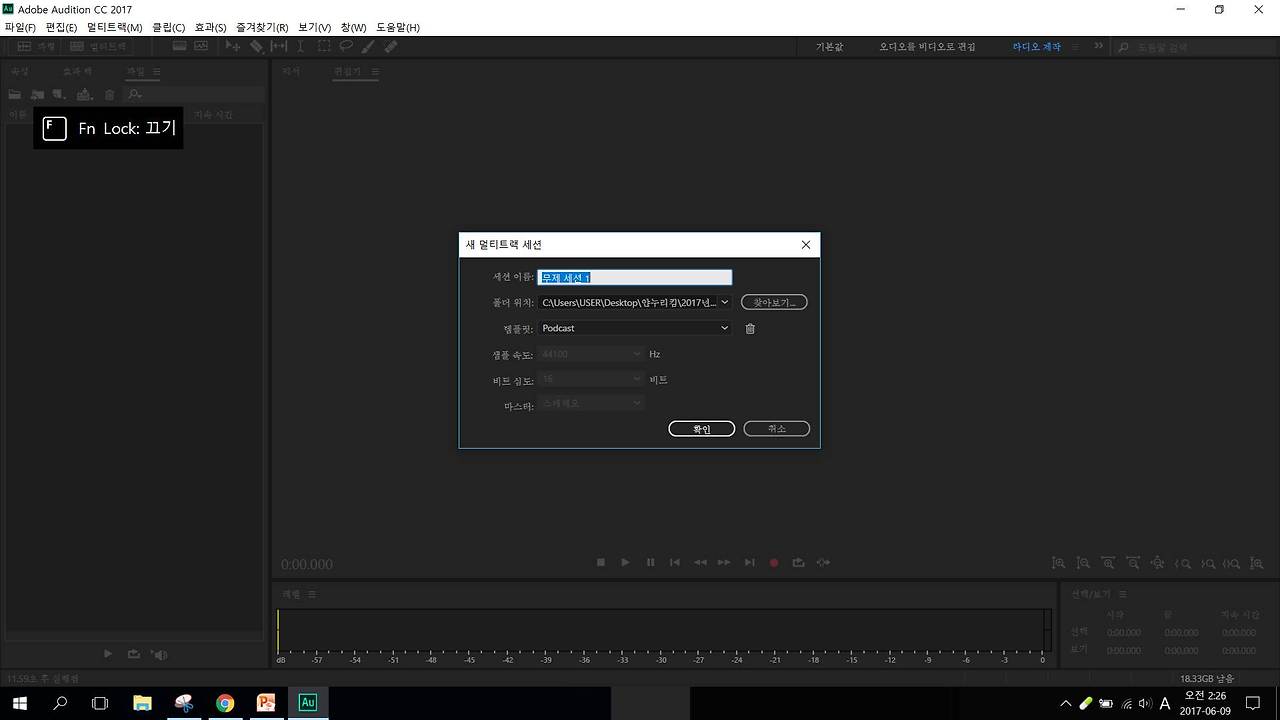
Task: Open the Editor panel menu icon
Action: 374,72
